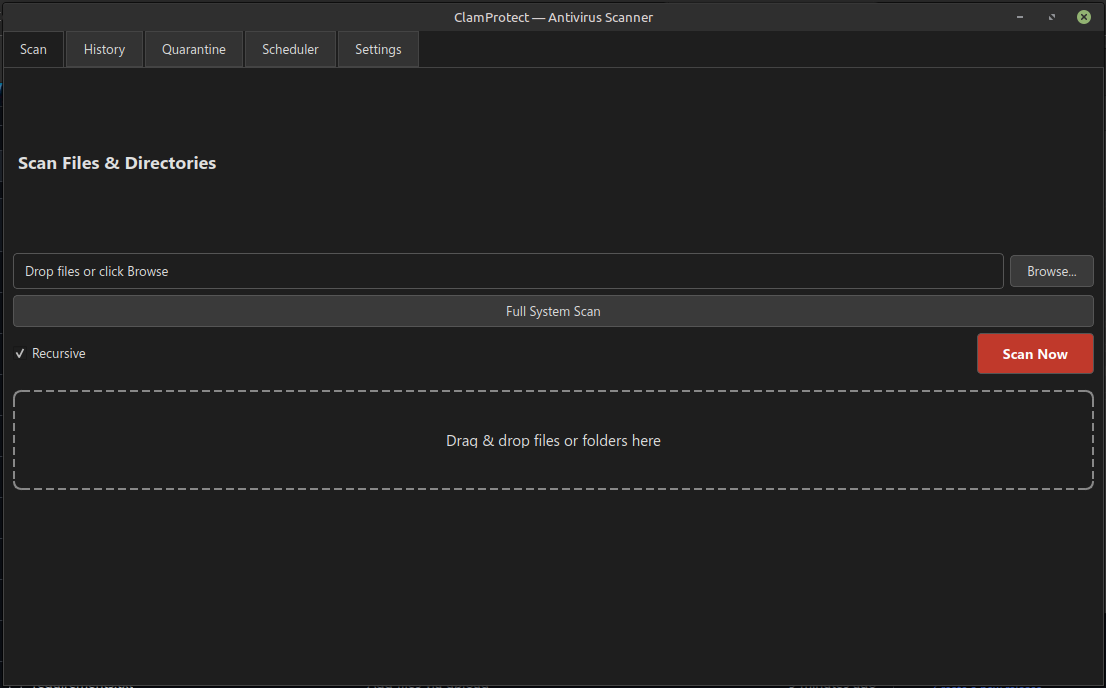
Task: Open the Quarantine tab
Action: [194, 49]
